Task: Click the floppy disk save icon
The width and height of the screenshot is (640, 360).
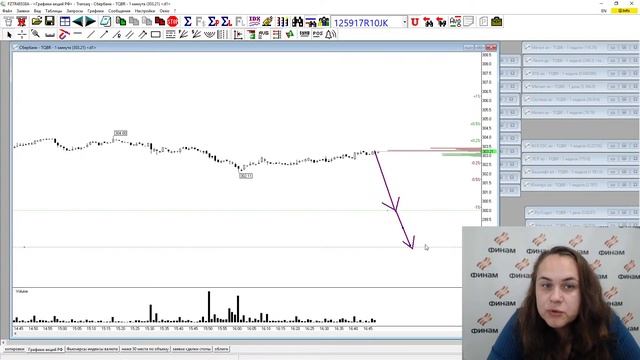Action: click(x=50, y=21)
